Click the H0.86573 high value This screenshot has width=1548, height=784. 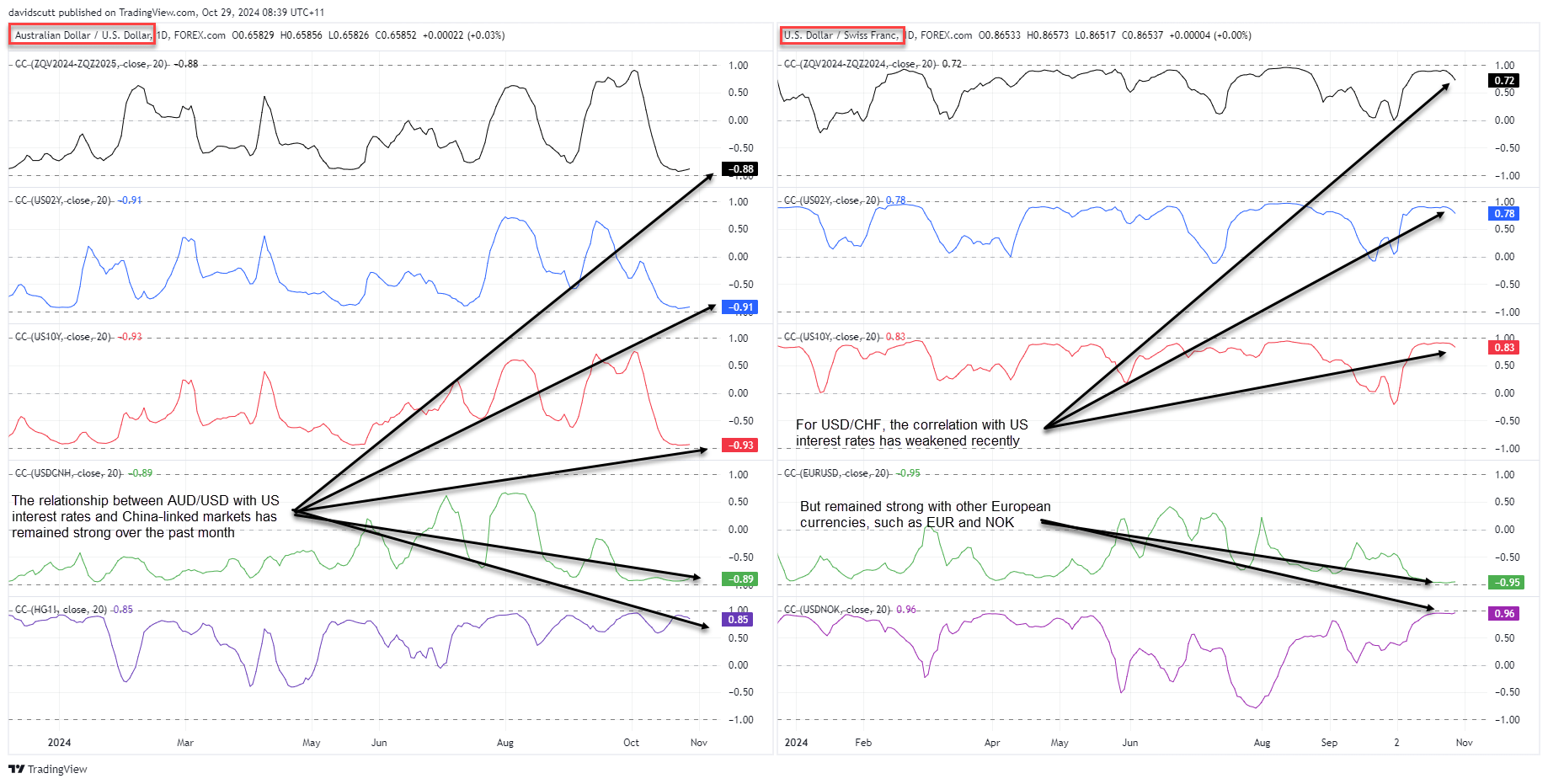[x=1048, y=35]
